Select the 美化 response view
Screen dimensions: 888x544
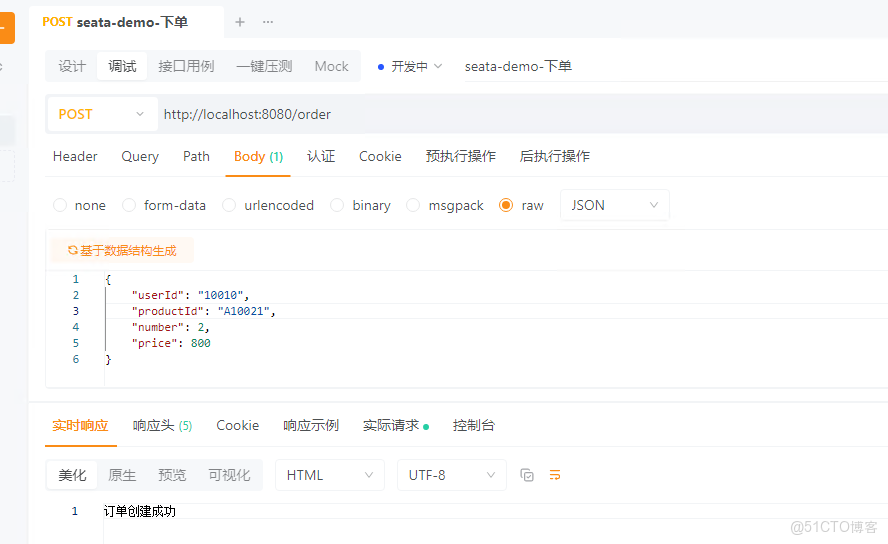point(72,475)
